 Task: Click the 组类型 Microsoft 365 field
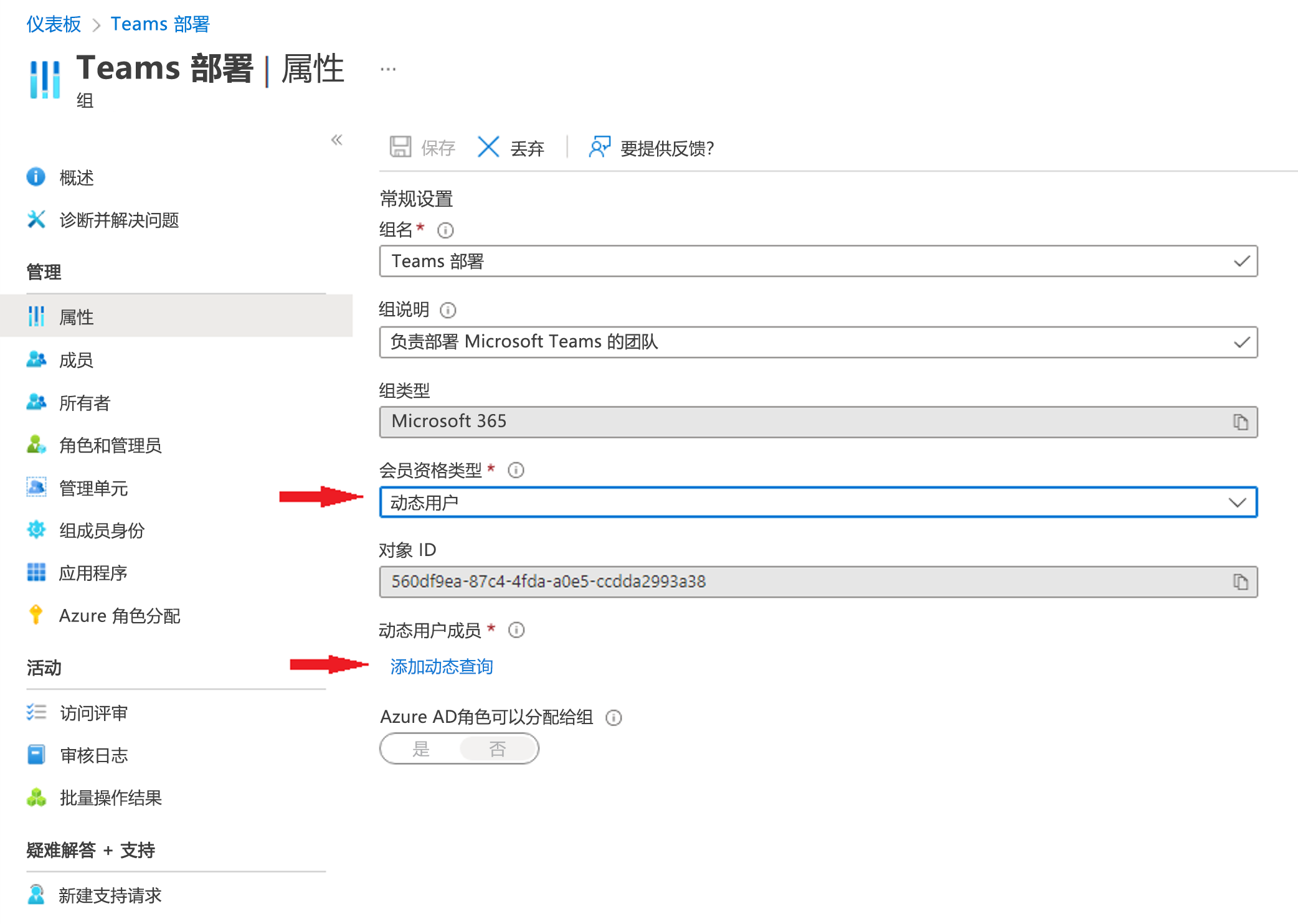(818, 422)
